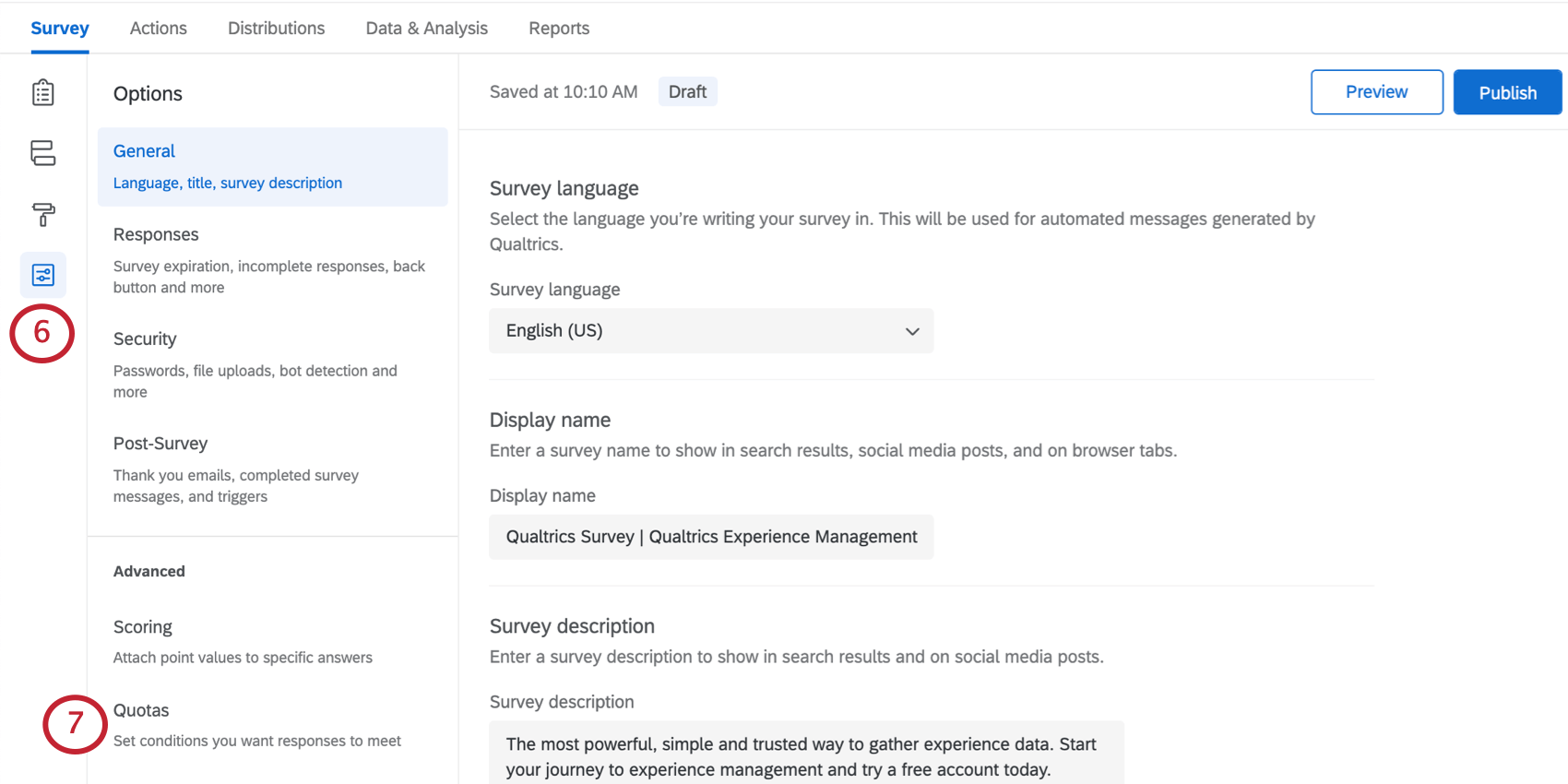This screenshot has width=1568, height=784.
Task: Edit the Survey description text box
Action: 806,754
